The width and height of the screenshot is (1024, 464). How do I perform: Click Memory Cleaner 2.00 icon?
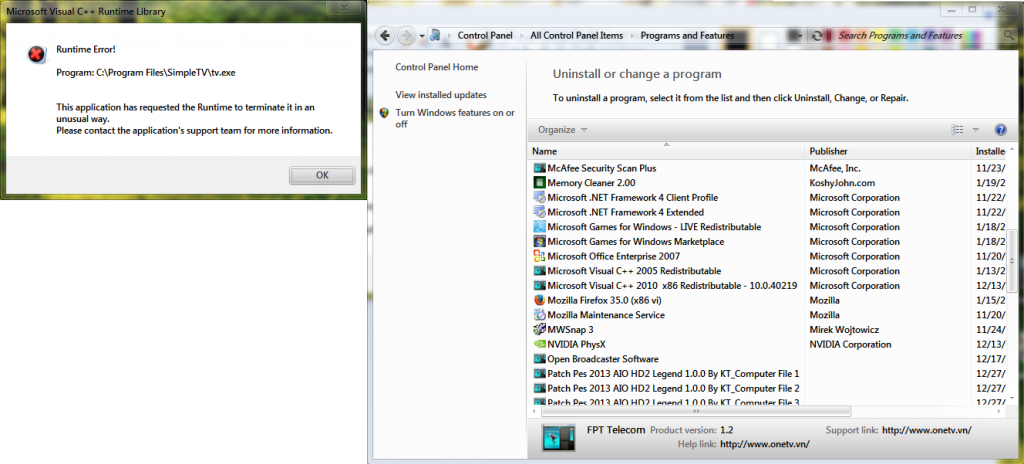(539, 183)
